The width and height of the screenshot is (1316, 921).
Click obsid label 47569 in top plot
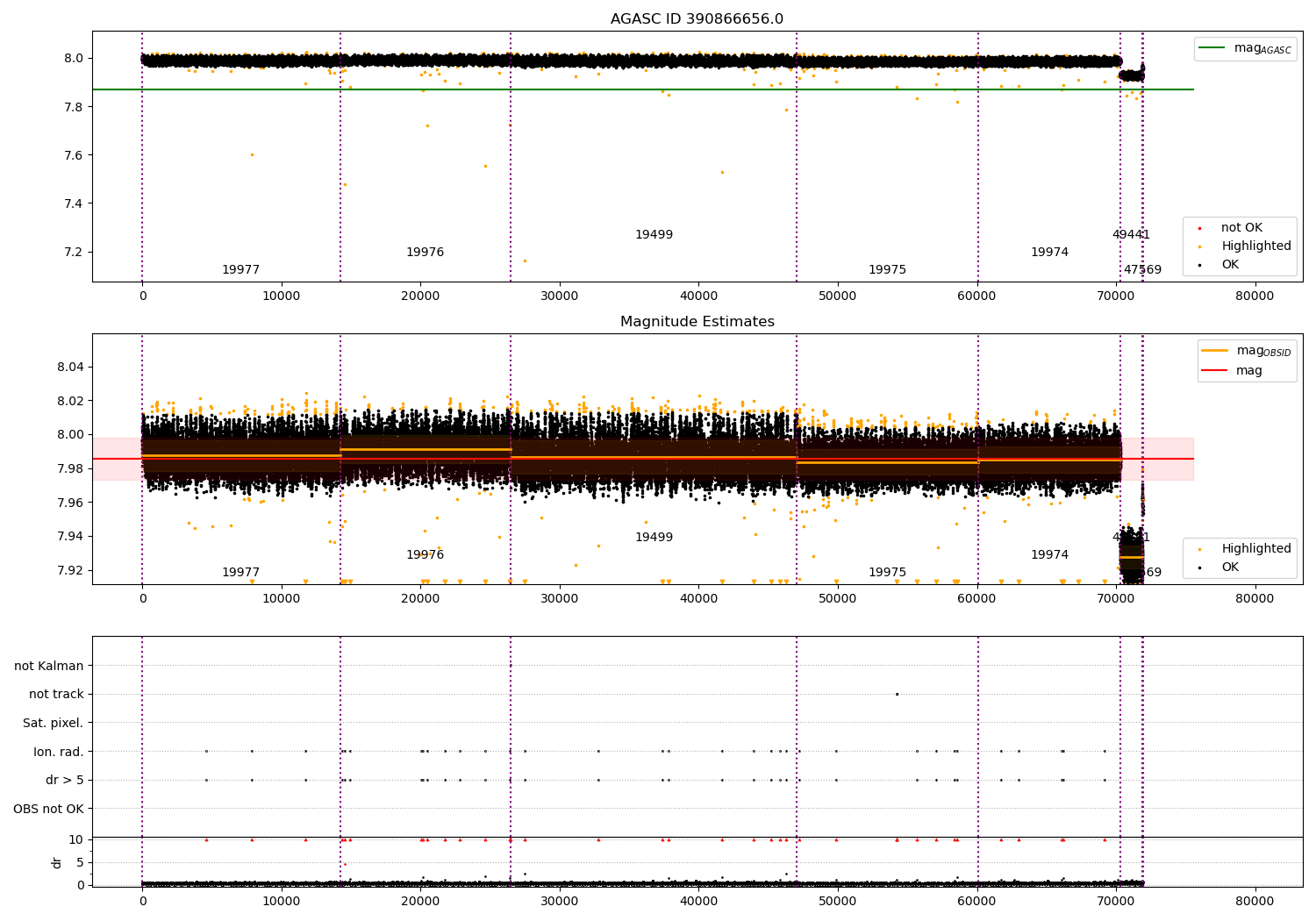tap(1142, 270)
